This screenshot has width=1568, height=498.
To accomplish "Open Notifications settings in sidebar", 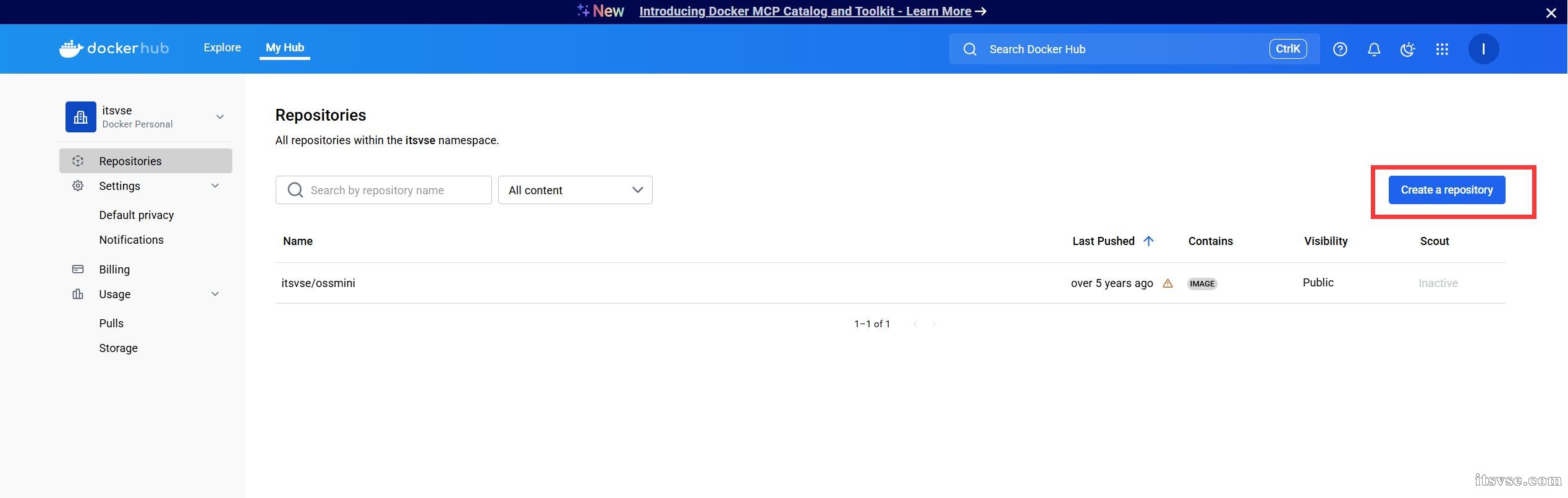I will tap(131, 239).
